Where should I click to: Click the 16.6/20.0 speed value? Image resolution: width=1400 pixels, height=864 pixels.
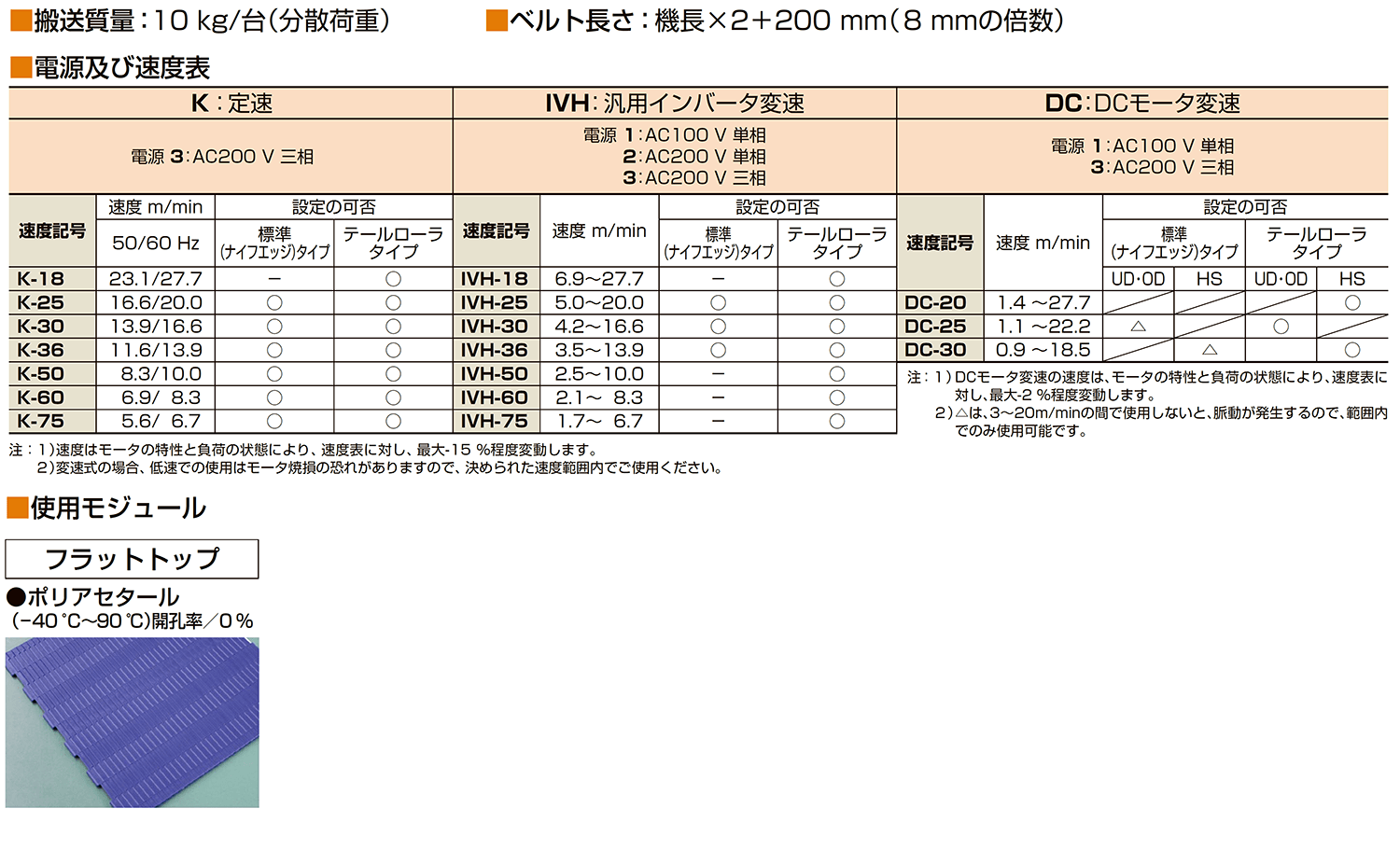[x=156, y=302]
